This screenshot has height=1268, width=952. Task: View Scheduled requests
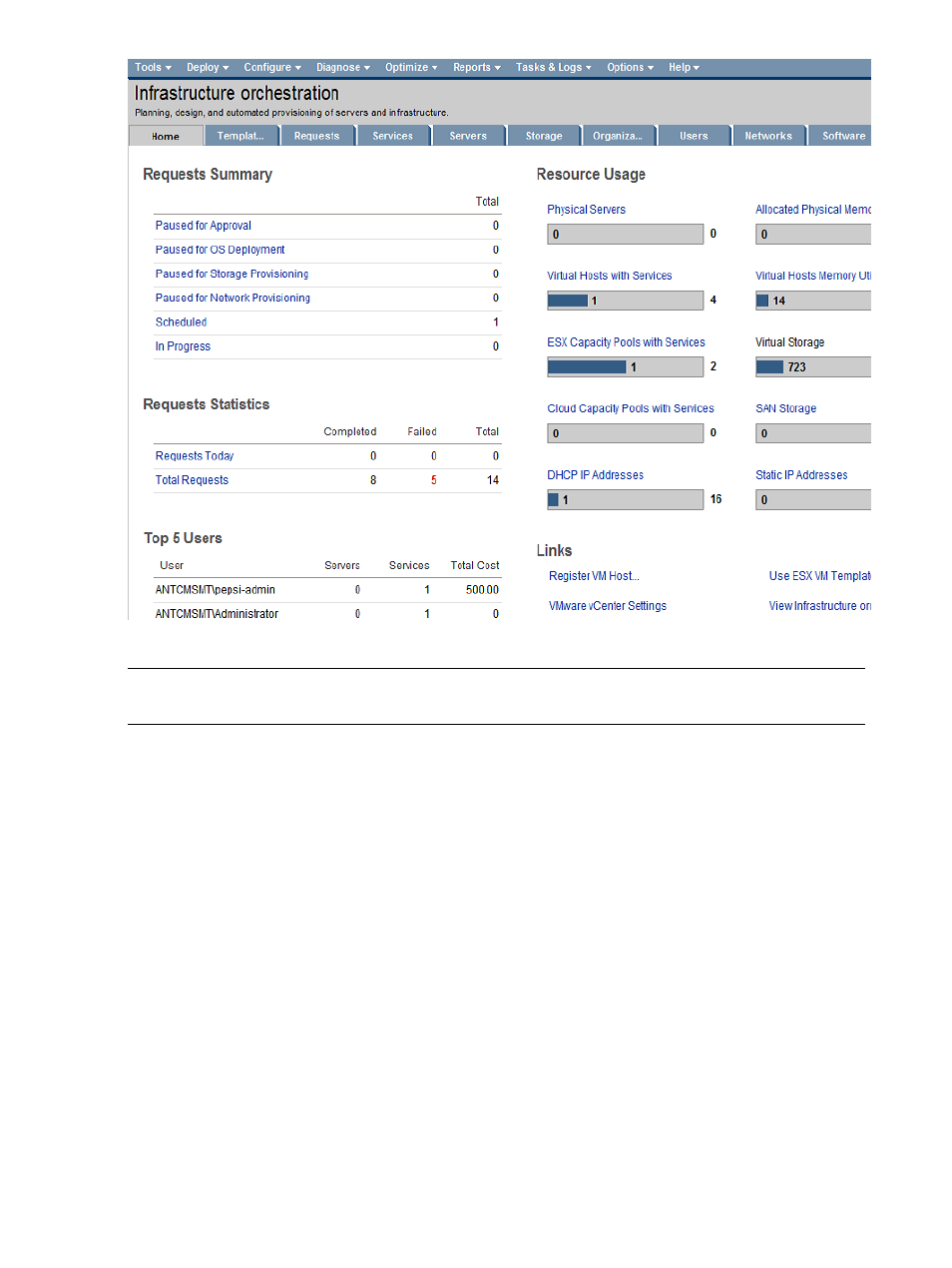tap(182, 322)
